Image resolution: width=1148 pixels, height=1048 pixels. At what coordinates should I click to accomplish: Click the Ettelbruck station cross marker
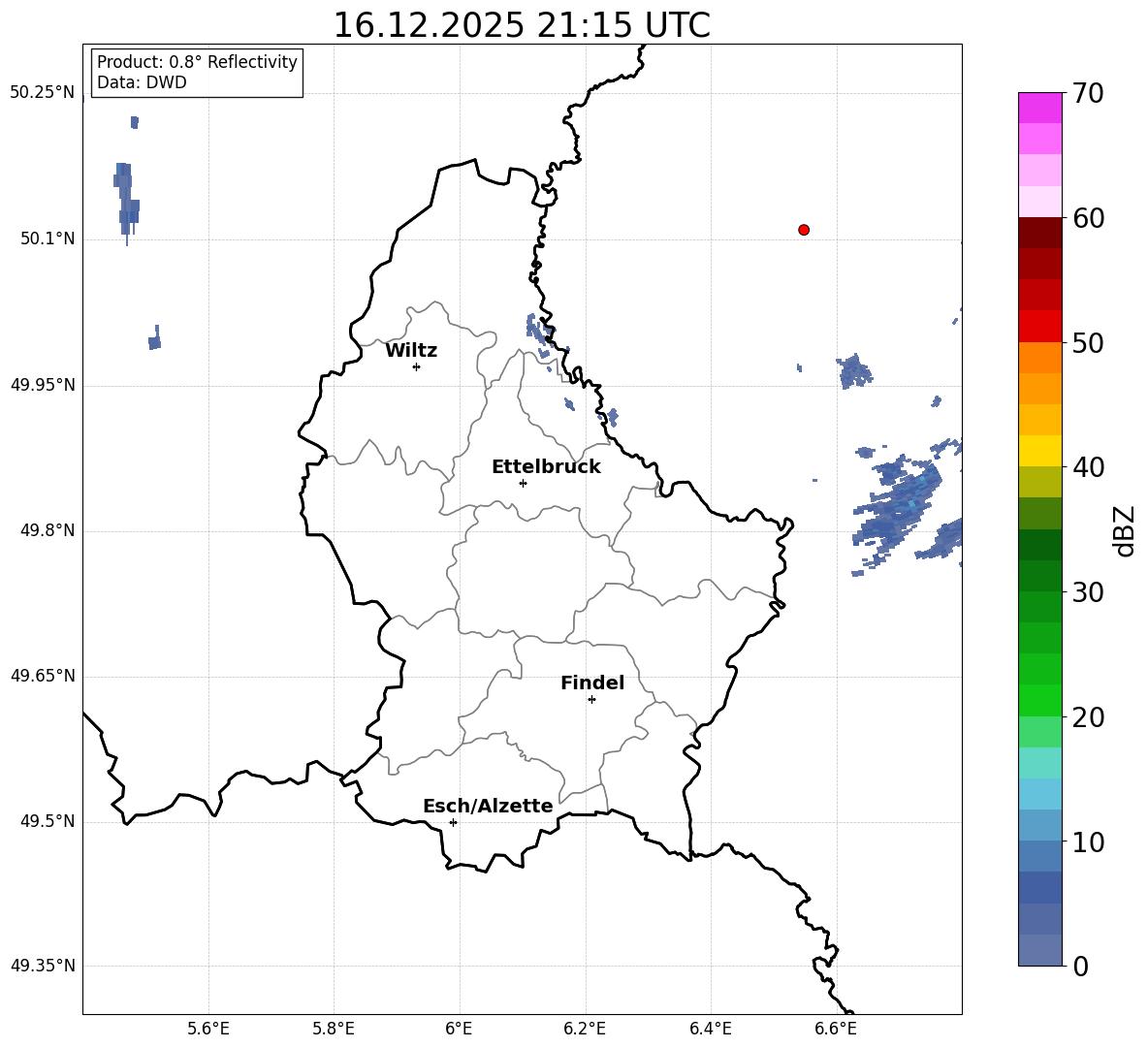click(x=523, y=483)
